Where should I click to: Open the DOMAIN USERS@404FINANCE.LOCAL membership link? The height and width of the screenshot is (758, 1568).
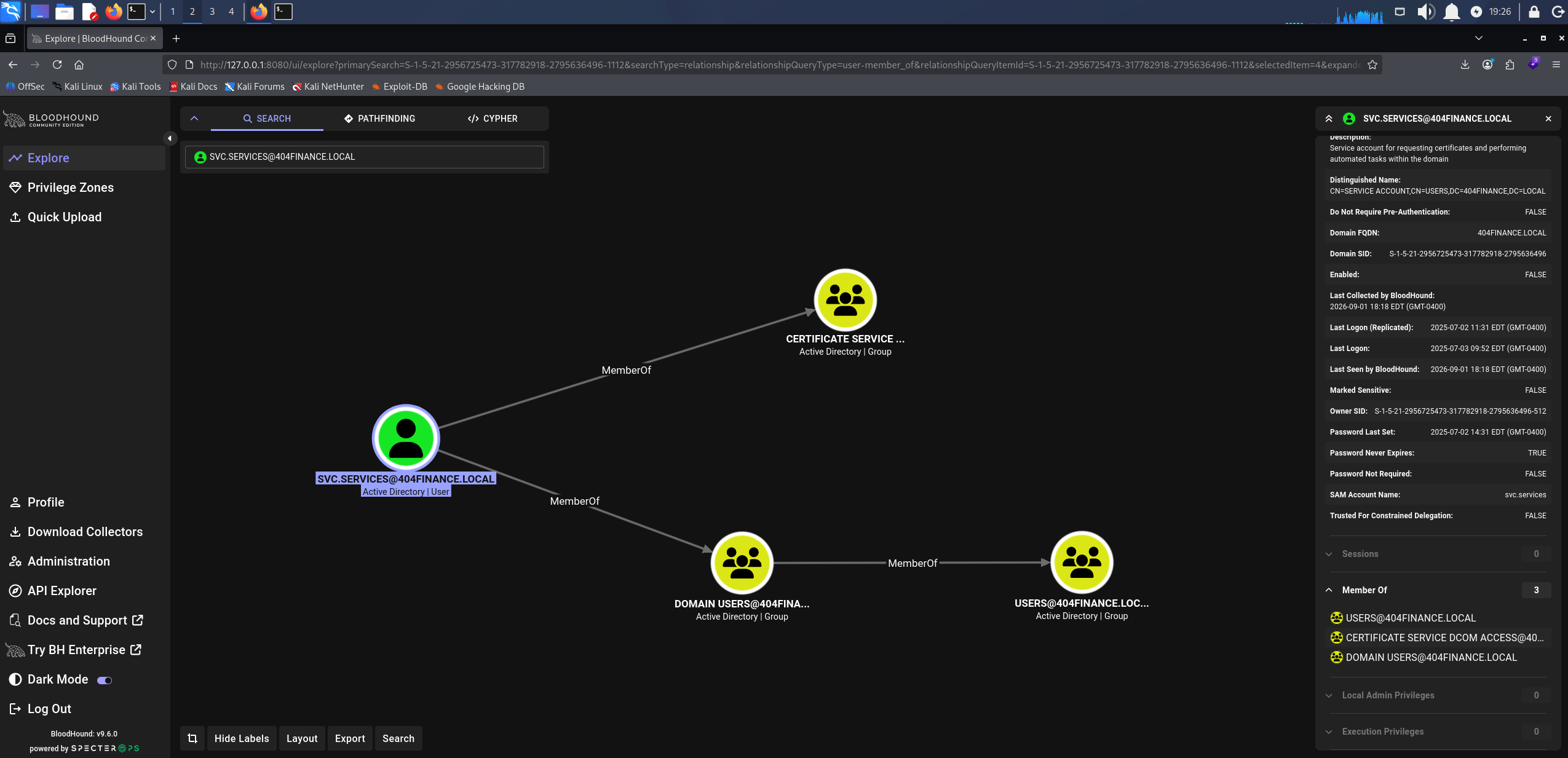point(1431,657)
